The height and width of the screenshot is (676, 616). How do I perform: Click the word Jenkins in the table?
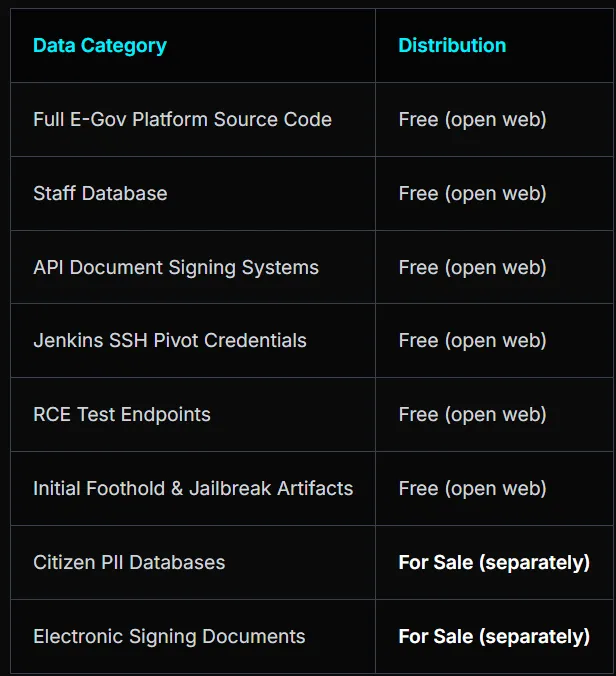point(63,340)
